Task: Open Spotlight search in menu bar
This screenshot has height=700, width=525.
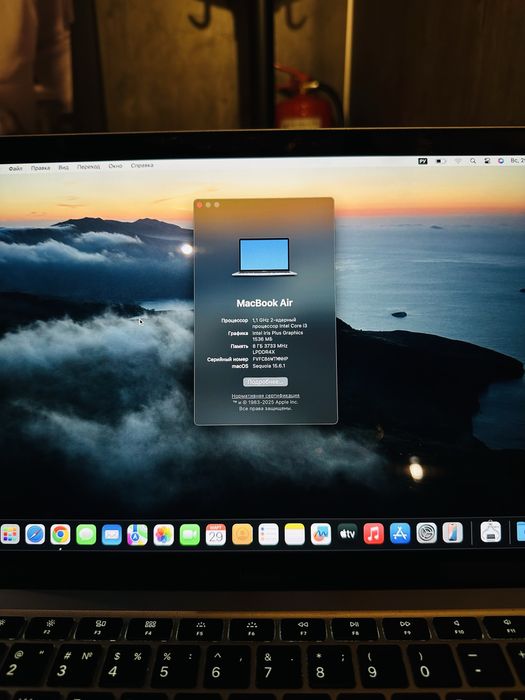Action: tap(473, 161)
